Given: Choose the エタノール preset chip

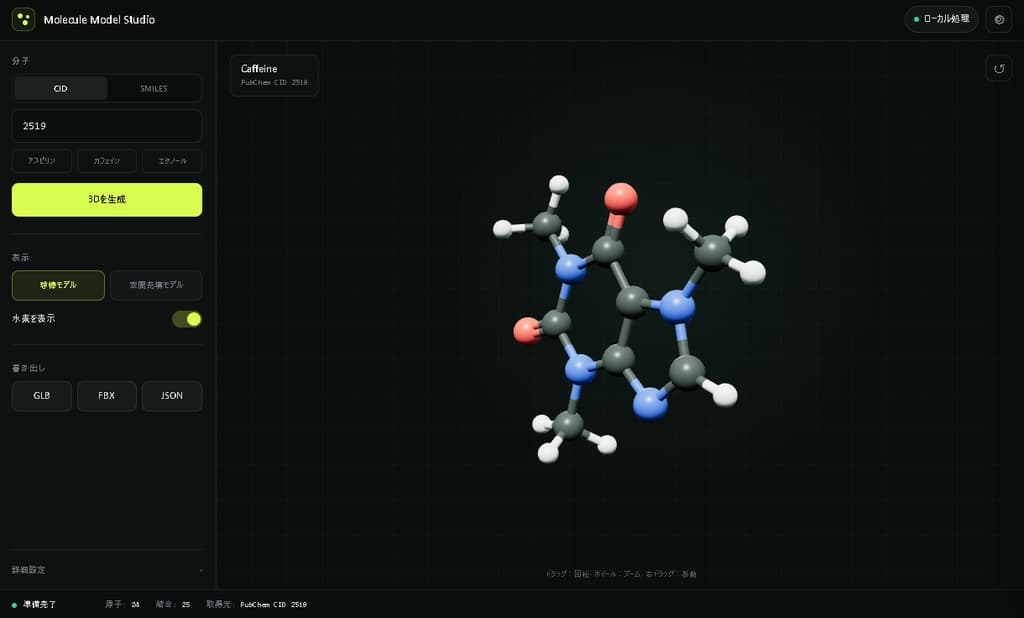Looking at the screenshot, I should click(x=172, y=161).
